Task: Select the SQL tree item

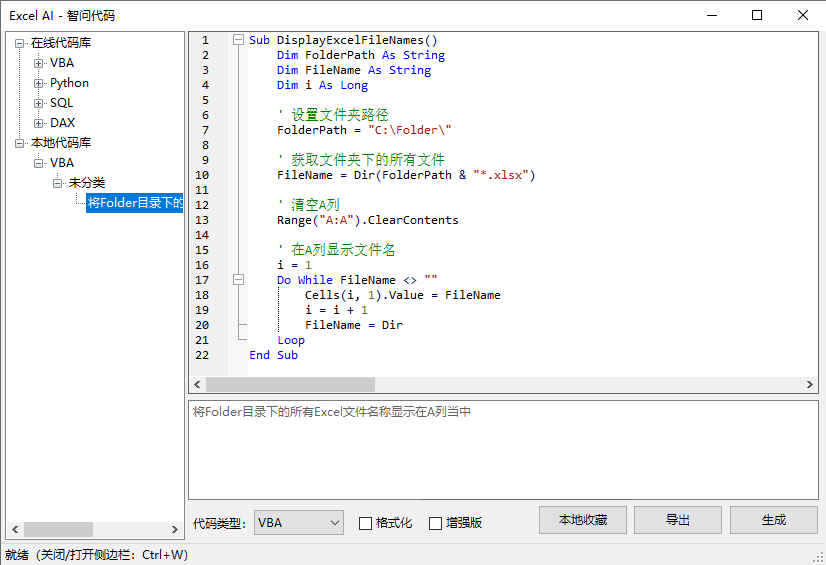Action: [62, 103]
